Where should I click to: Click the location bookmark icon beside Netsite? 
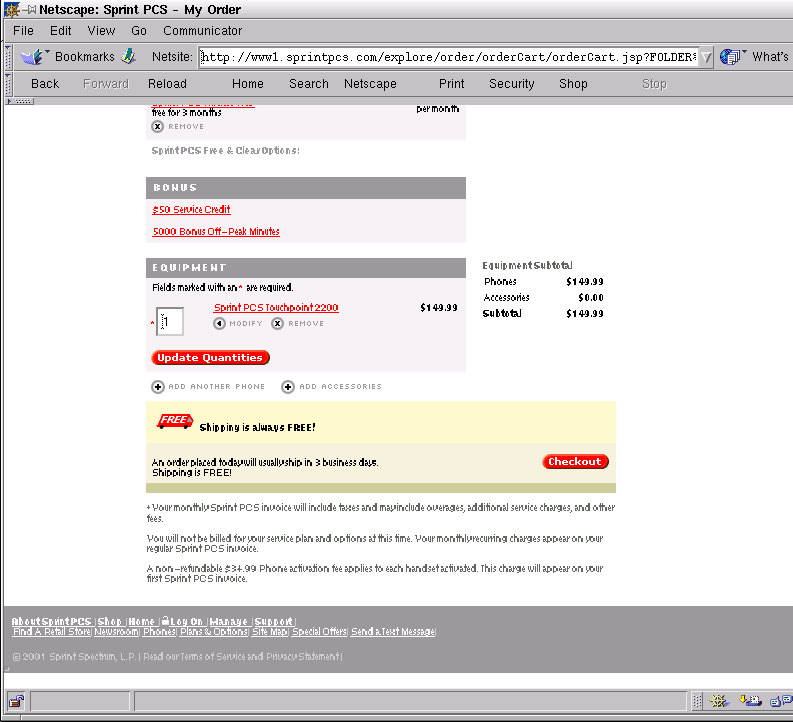(x=128, y=56)
